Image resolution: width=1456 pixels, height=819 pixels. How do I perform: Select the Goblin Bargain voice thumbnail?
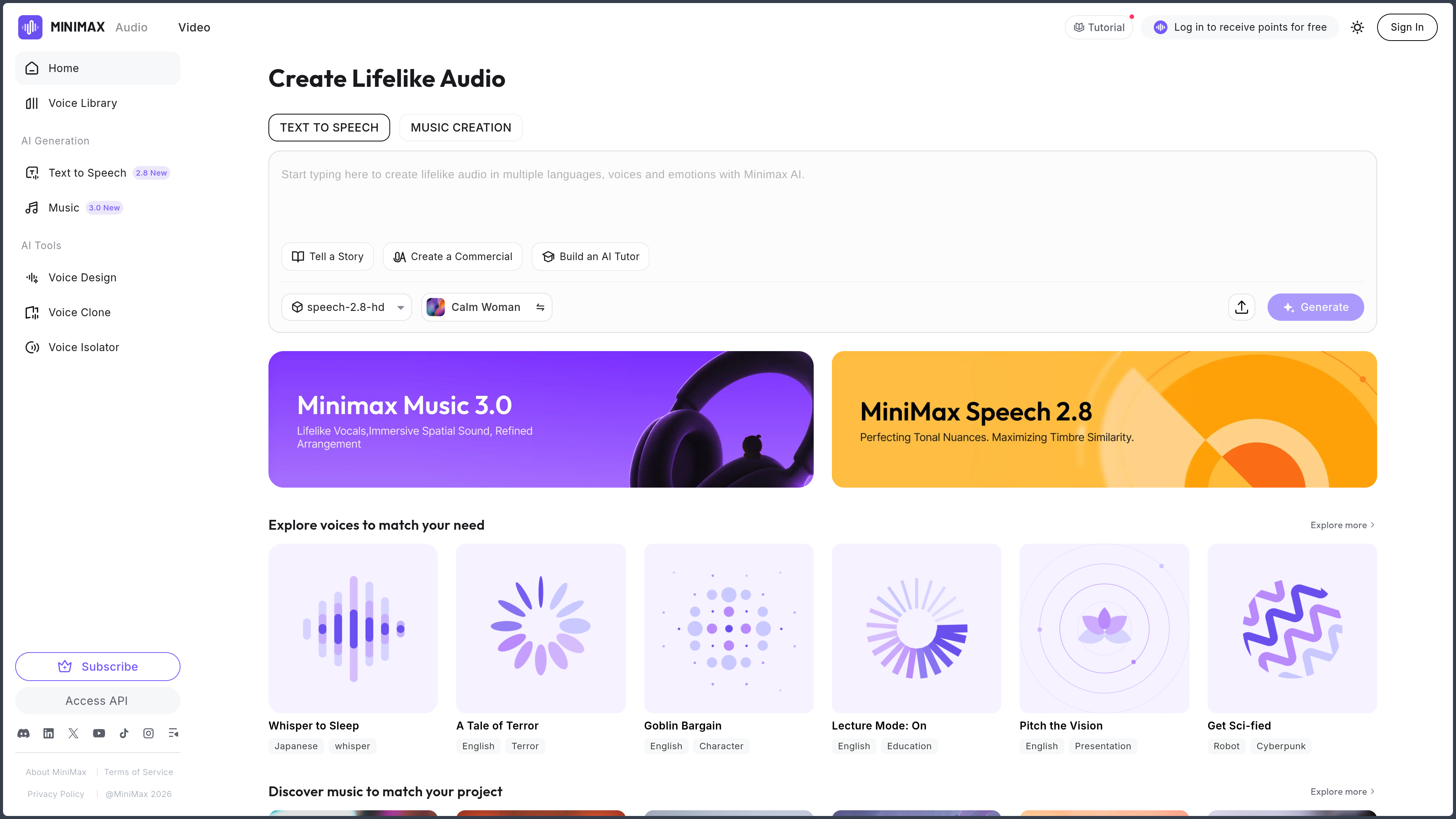pos(728,628)
